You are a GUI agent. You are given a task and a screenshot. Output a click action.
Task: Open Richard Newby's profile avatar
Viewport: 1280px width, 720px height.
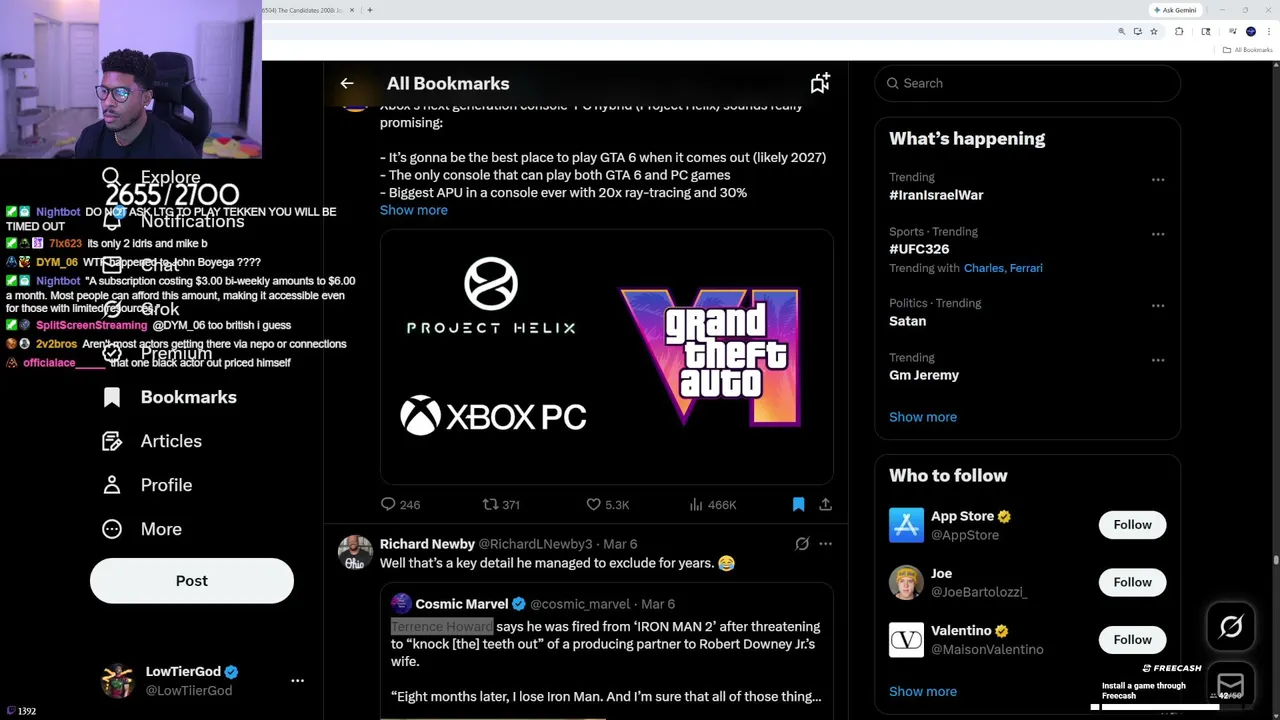pos(355,553)
